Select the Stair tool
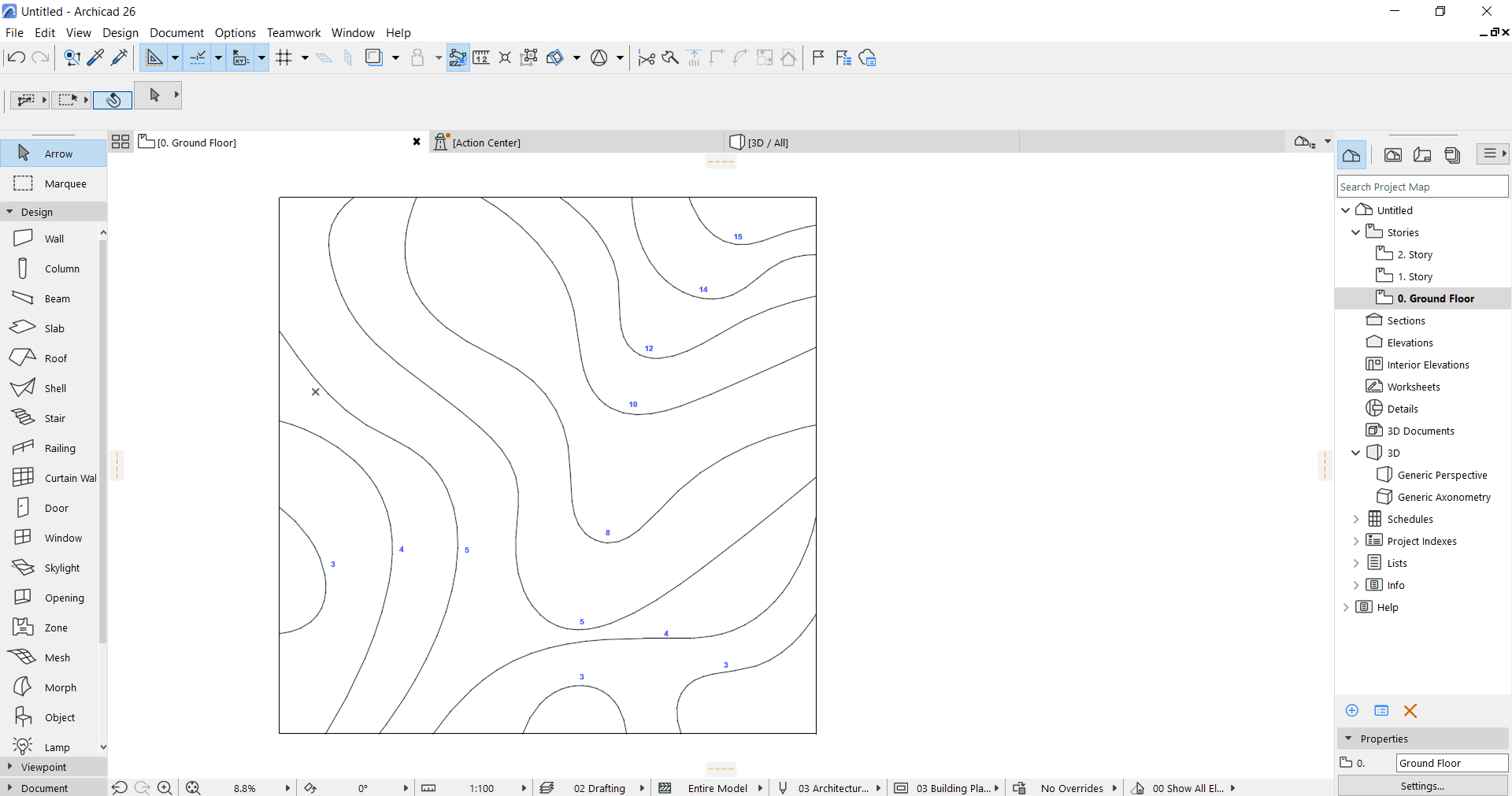This screenshot has width=1512, height=796. click(54, 418)
